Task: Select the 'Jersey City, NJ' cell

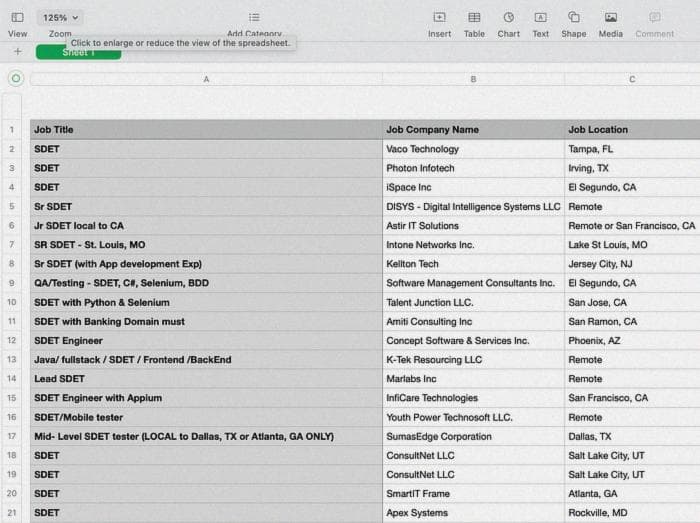Action: pos(632,264)
